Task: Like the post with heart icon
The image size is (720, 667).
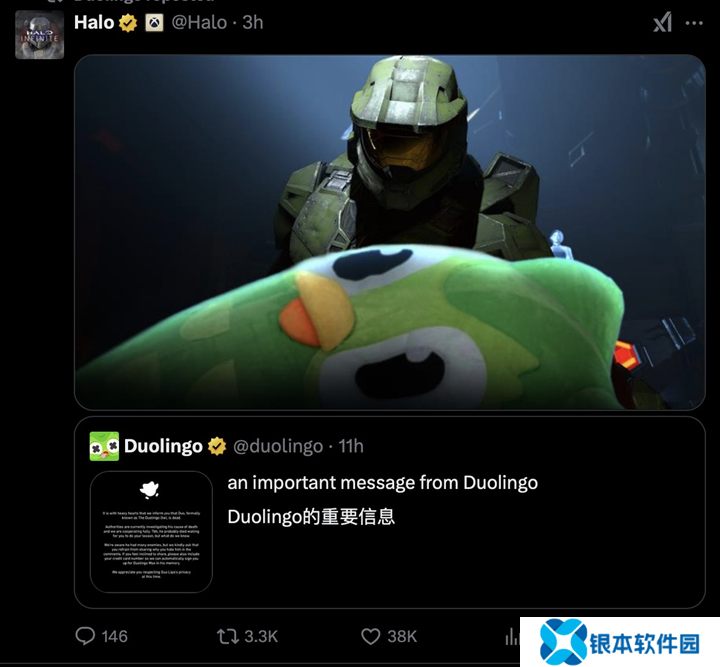Action: tap(371, 636)
